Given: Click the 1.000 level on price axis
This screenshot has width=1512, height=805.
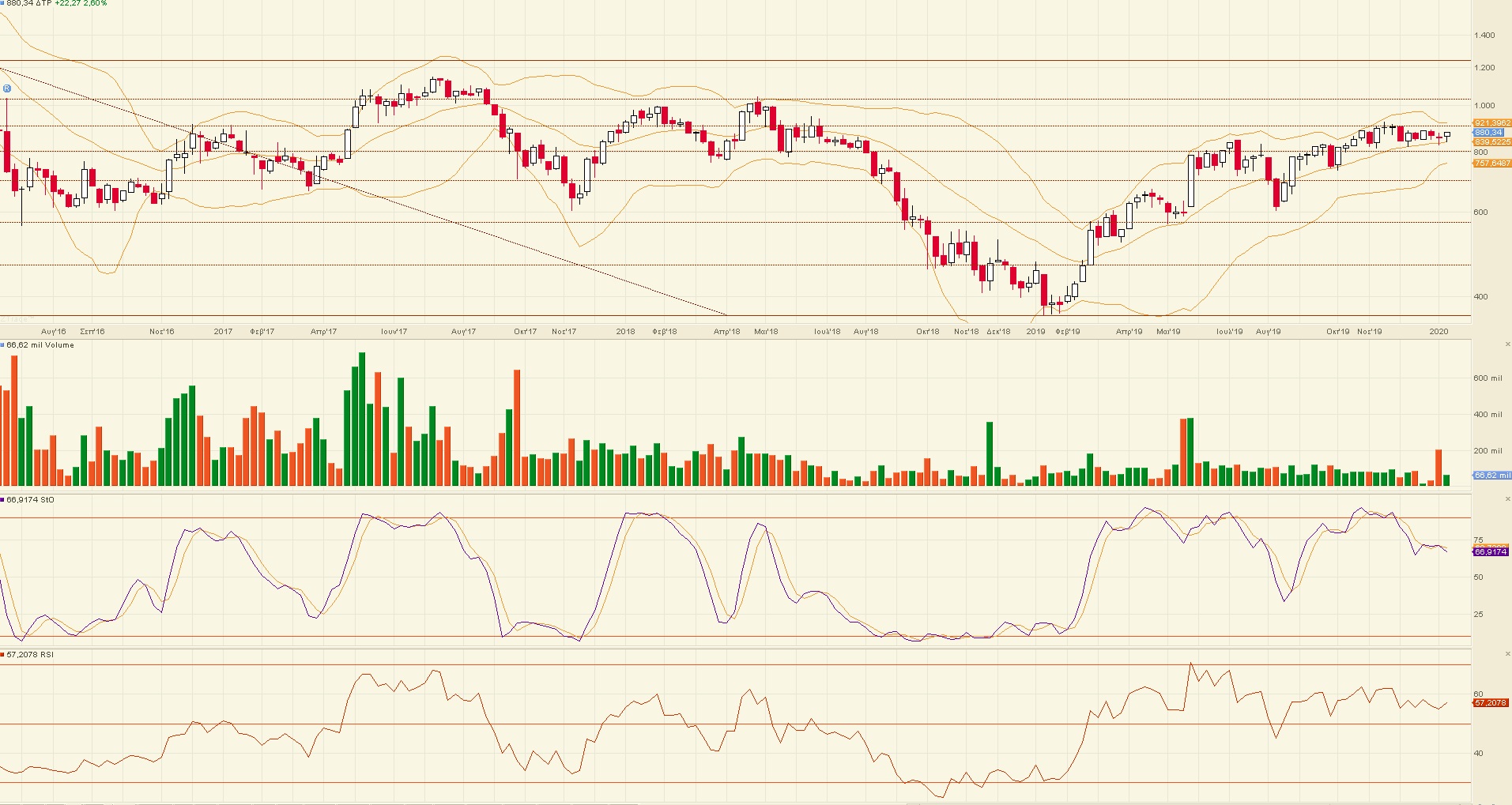Looking at the screenshot, I should 1484,106.
